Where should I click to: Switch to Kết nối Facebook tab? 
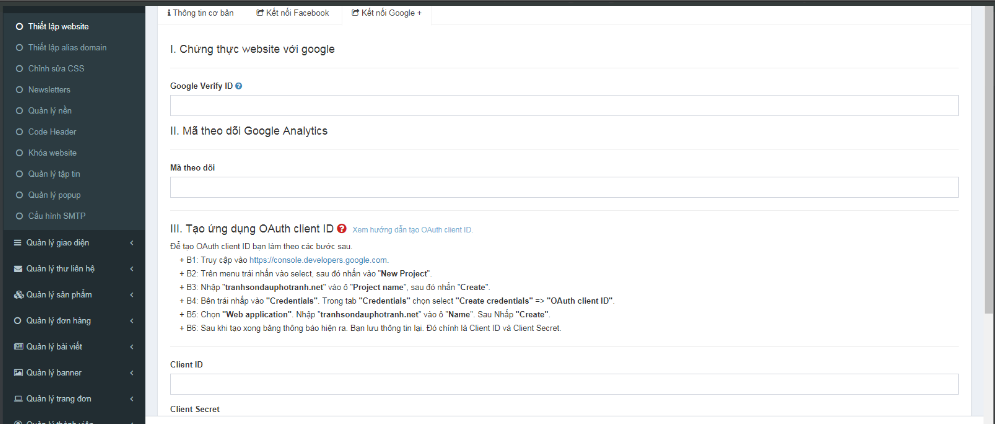[293, 13]
